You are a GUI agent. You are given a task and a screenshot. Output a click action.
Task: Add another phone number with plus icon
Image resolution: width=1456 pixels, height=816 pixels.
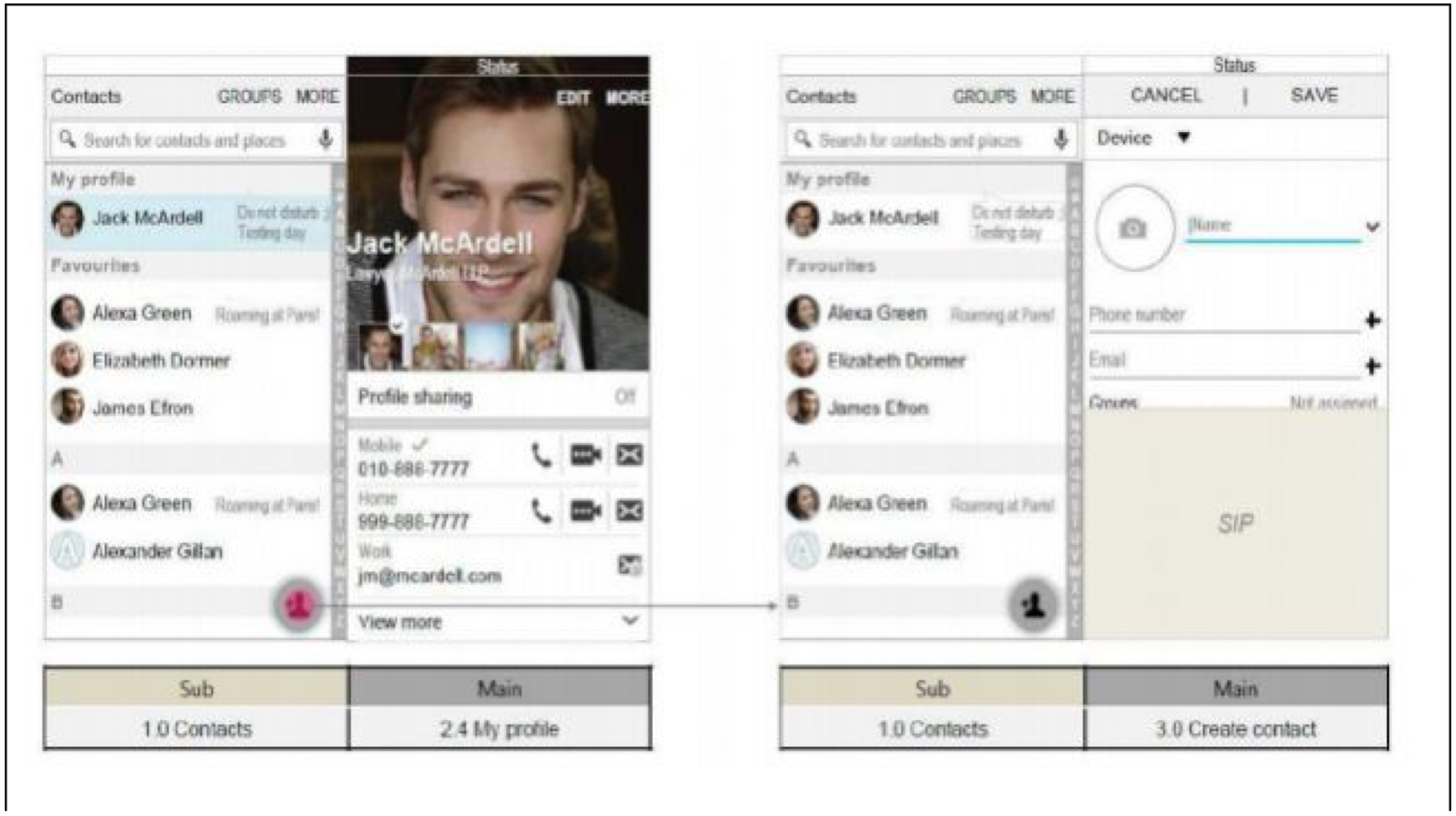(x=1373, y=320)
